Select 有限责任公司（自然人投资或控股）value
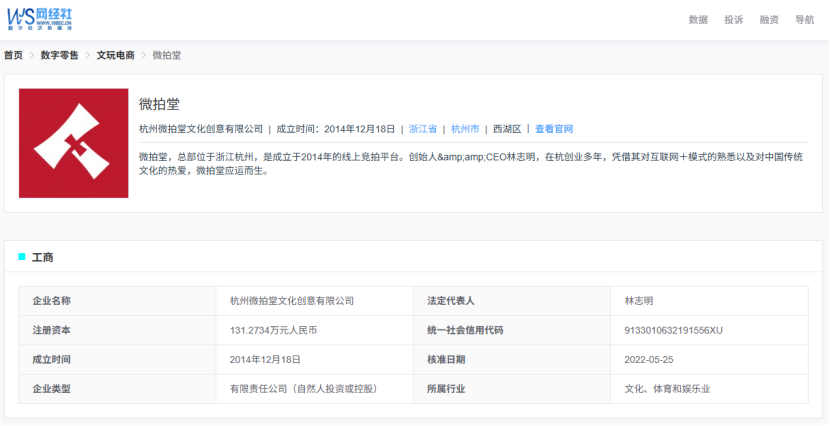This screenshot has width=830, height=426. pyautogui.click(x=305, y=389)
